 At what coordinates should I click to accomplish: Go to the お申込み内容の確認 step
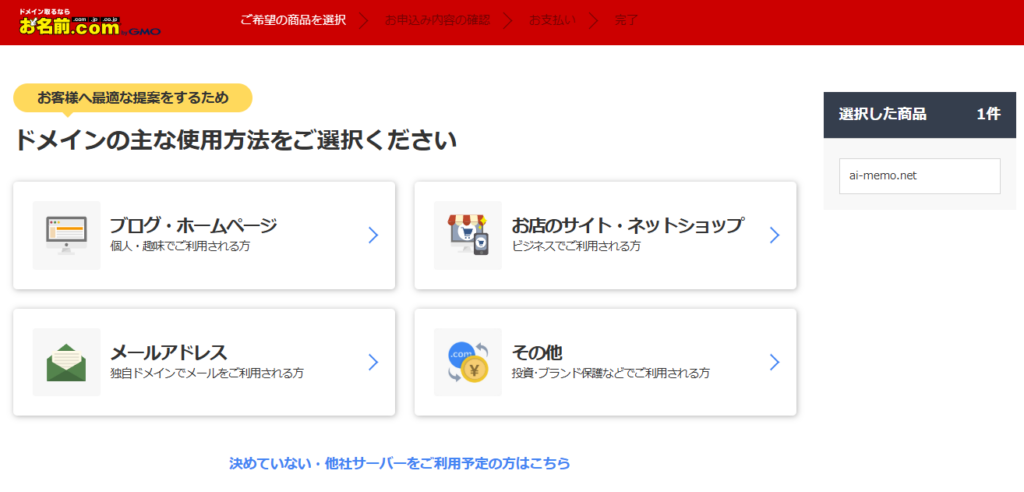(437, 21)
